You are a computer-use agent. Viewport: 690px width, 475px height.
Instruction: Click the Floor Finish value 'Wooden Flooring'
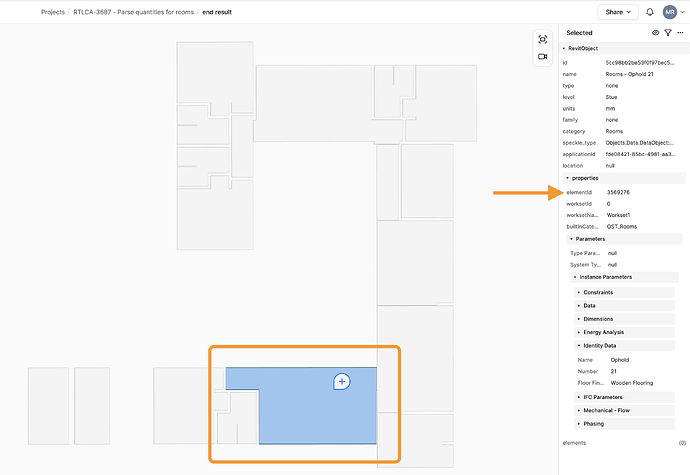click(632, 383)
